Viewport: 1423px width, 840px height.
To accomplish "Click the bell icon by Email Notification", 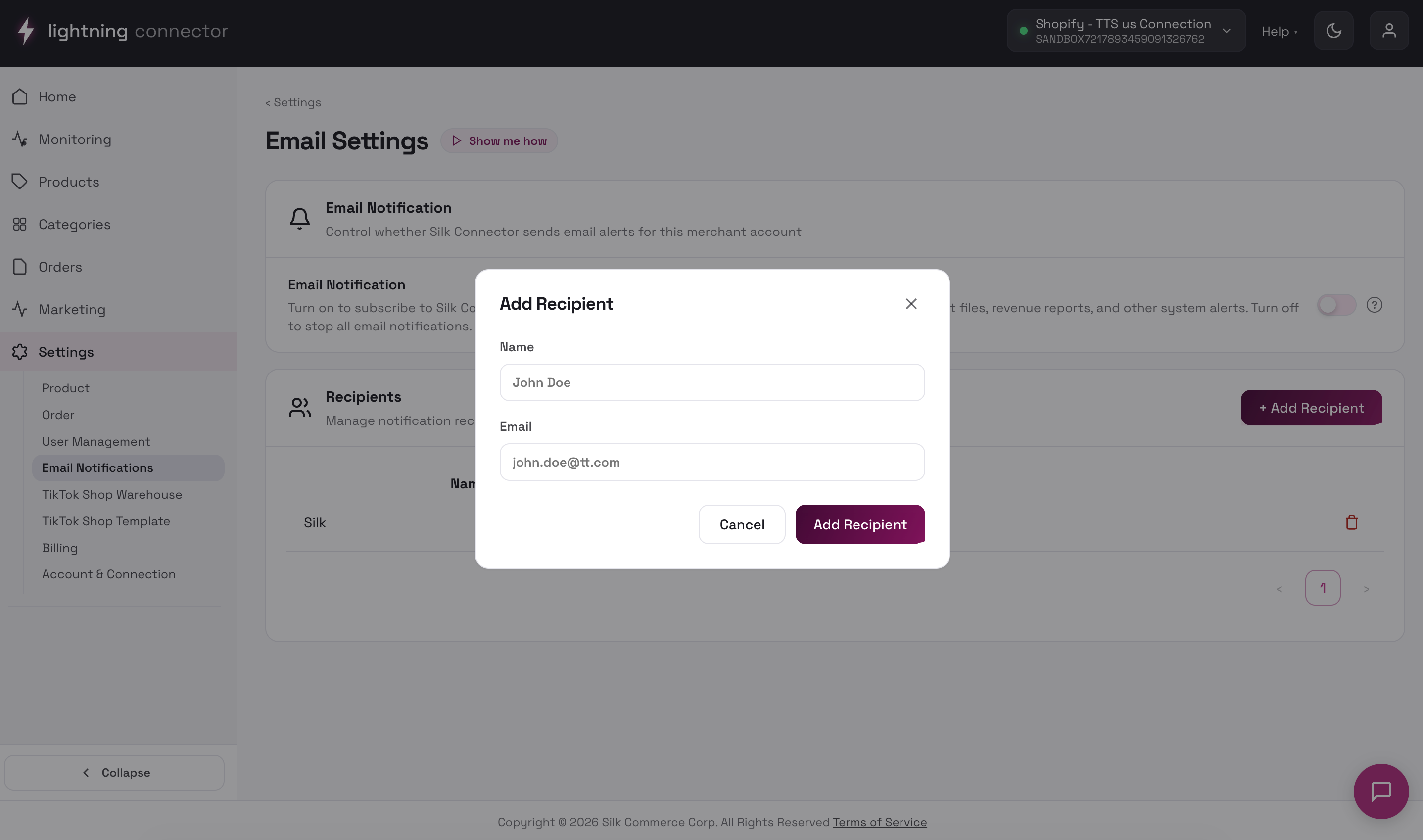I will [x=299, y=218].
